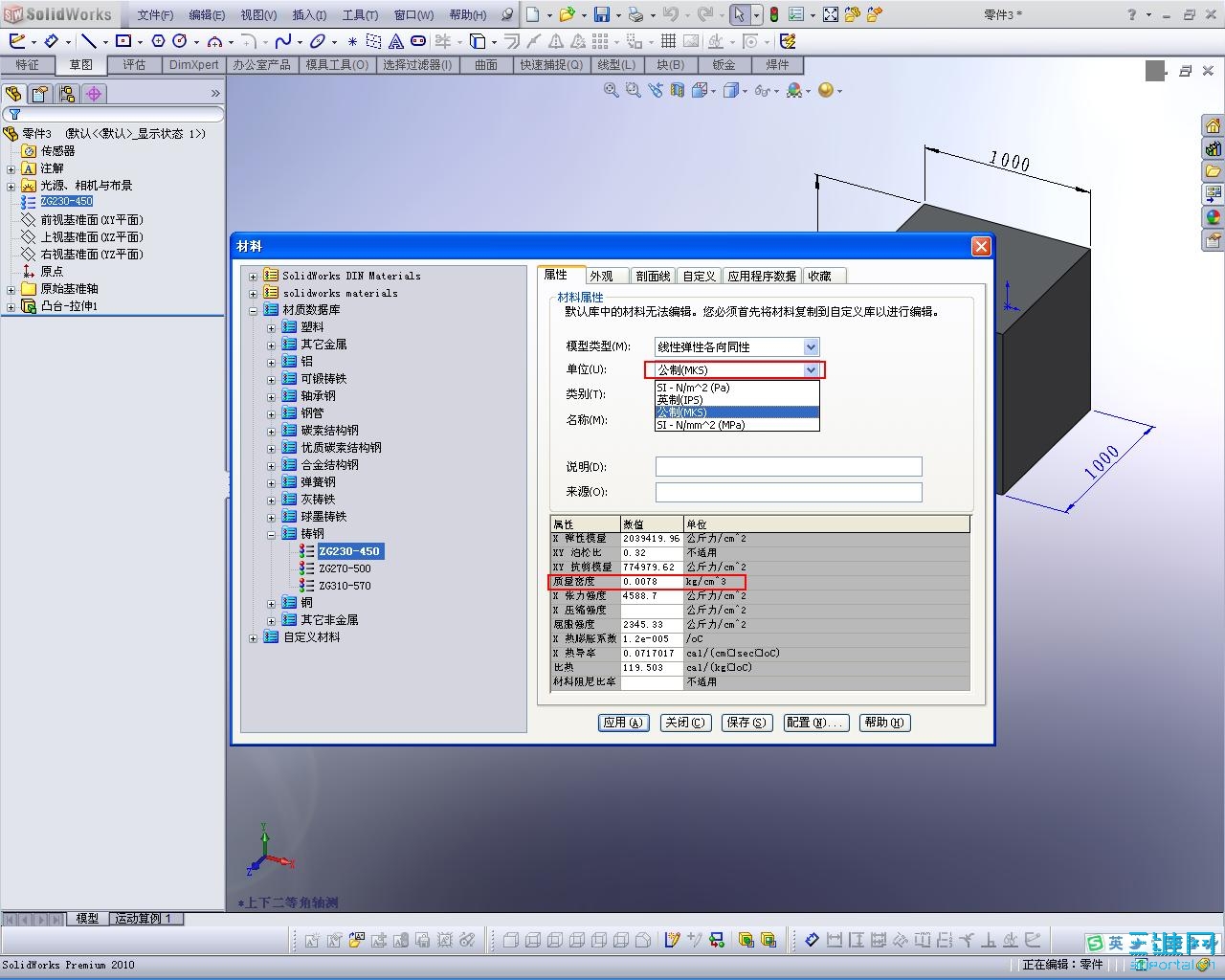
Task: Select the Line sketch tool
Action: 89,41
